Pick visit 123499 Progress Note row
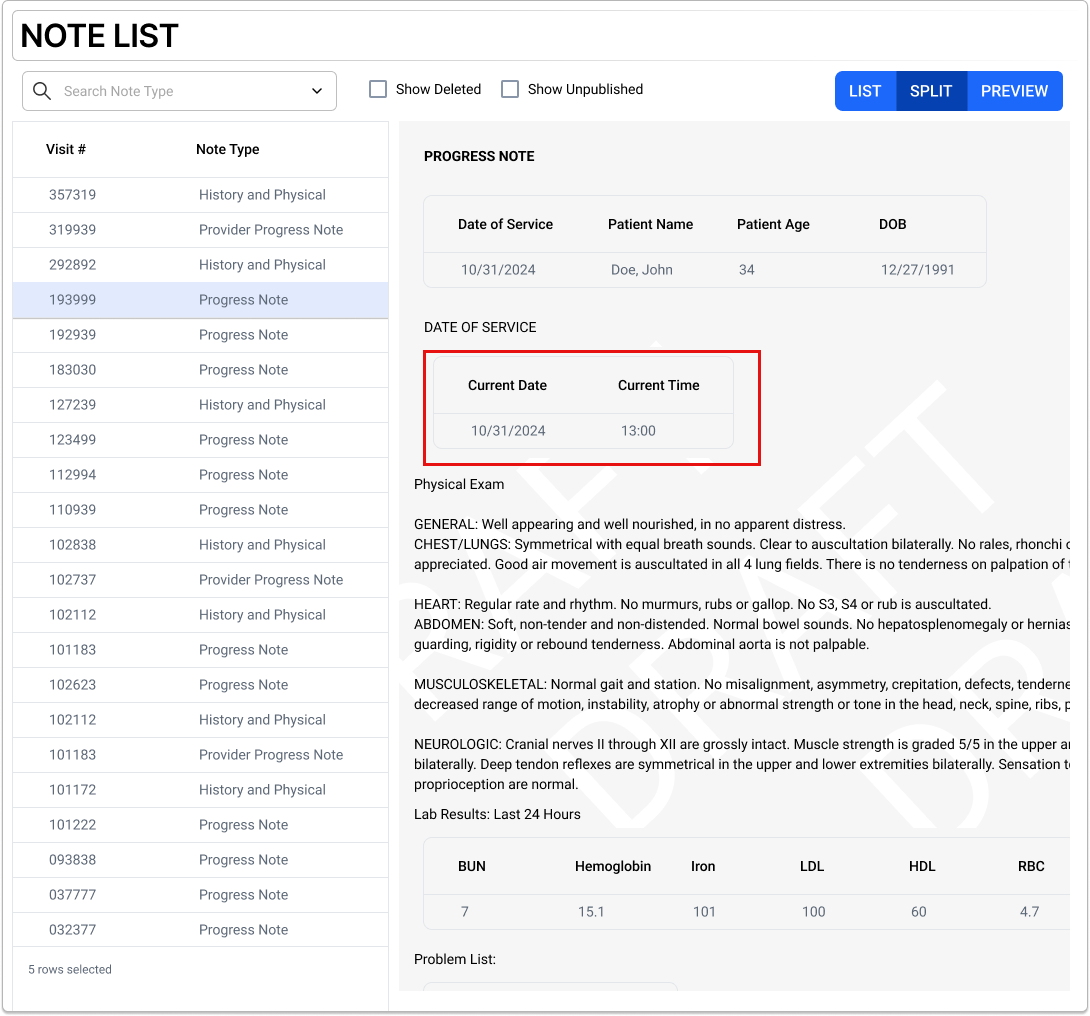 (x=200, y=440)
